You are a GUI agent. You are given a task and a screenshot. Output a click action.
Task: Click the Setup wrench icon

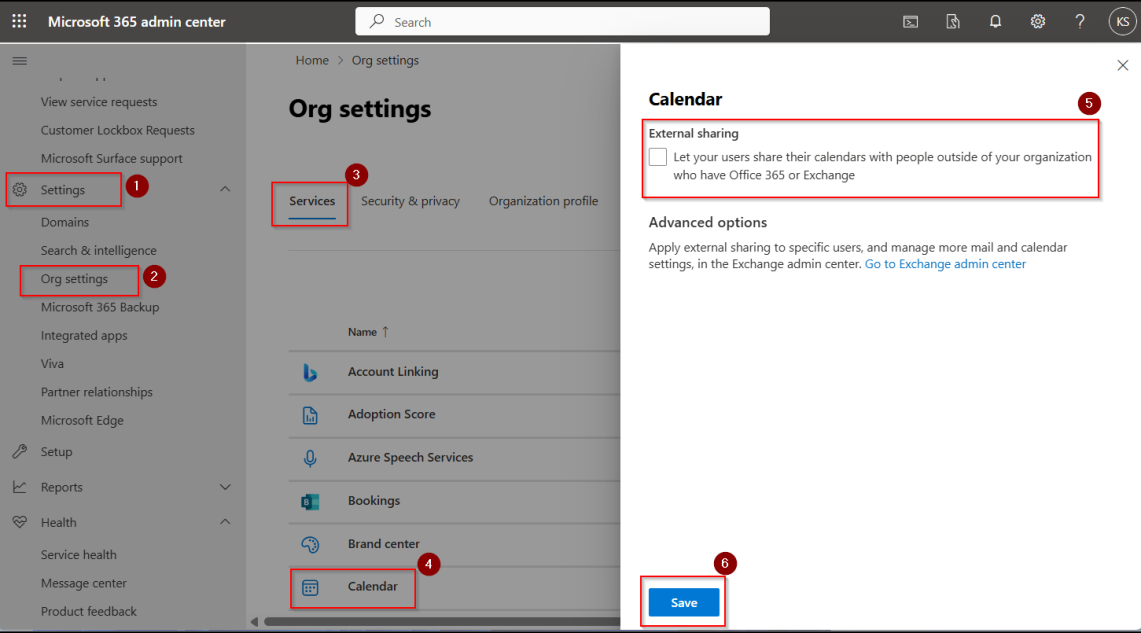20,452
